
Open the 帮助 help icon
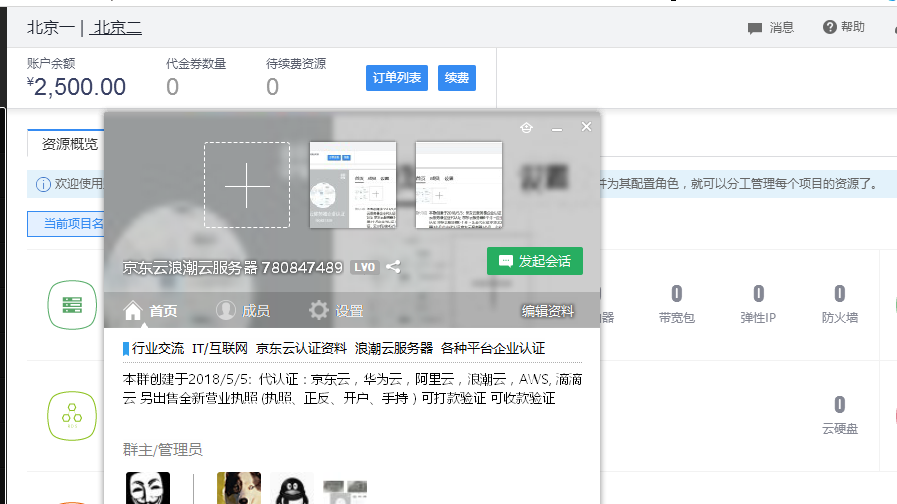pos(829,27)
